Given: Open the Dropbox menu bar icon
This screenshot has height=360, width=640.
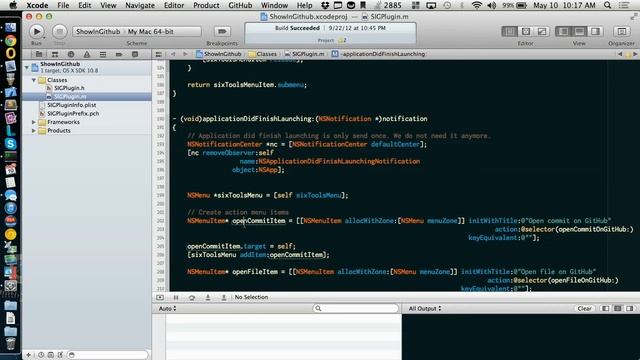Looking at the screenshot, I should click(325, 5).
